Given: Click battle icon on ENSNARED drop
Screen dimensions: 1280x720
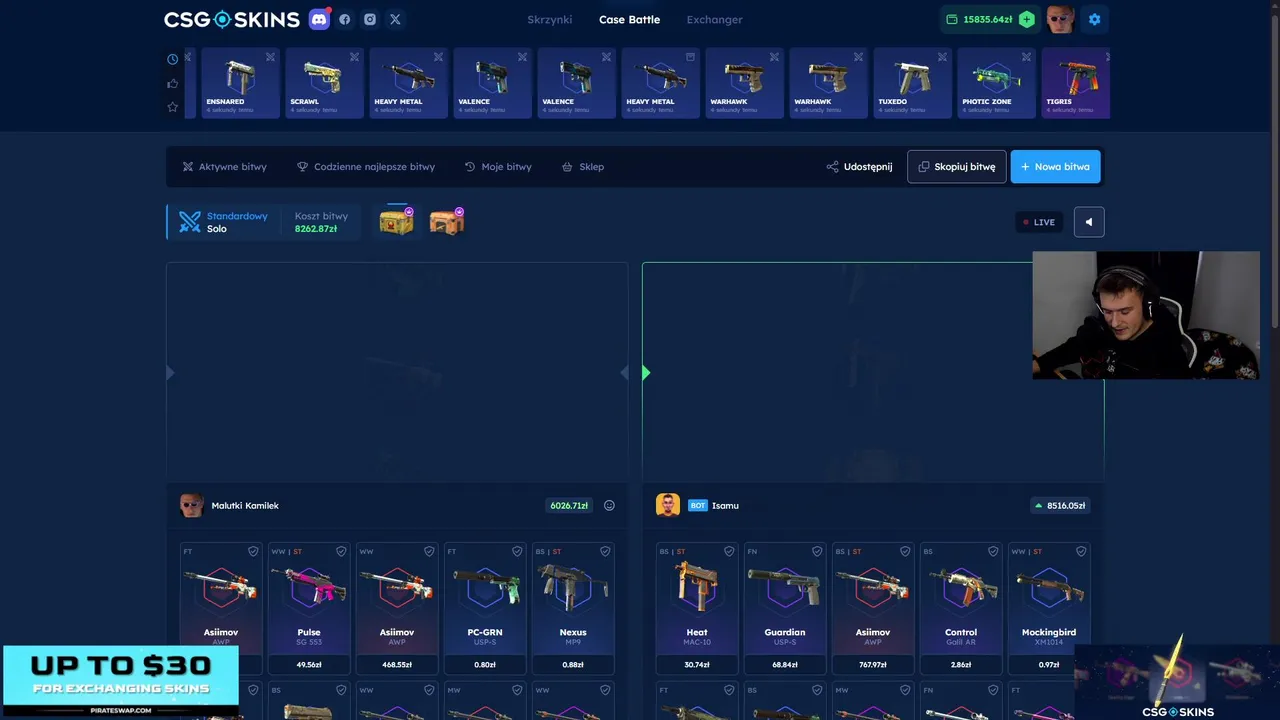Looking at the screenshot, I should (270, 57).
